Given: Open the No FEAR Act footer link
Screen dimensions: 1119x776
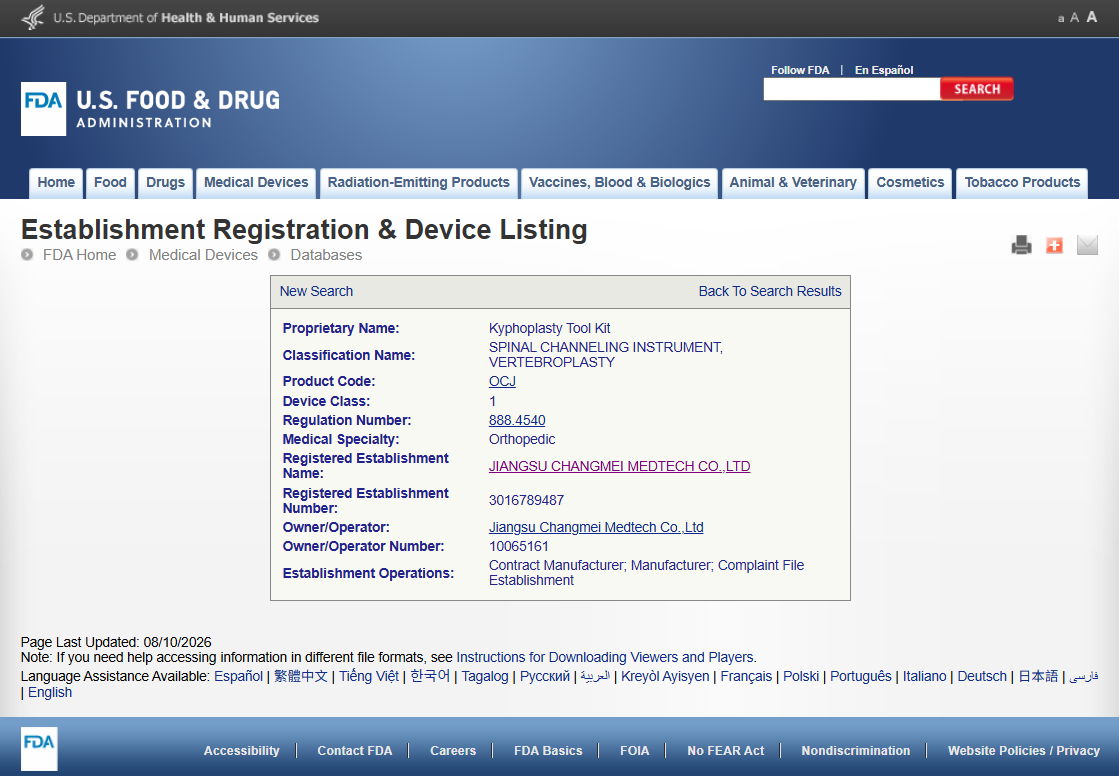Looking at the screenshot, I should click(725, 750).
